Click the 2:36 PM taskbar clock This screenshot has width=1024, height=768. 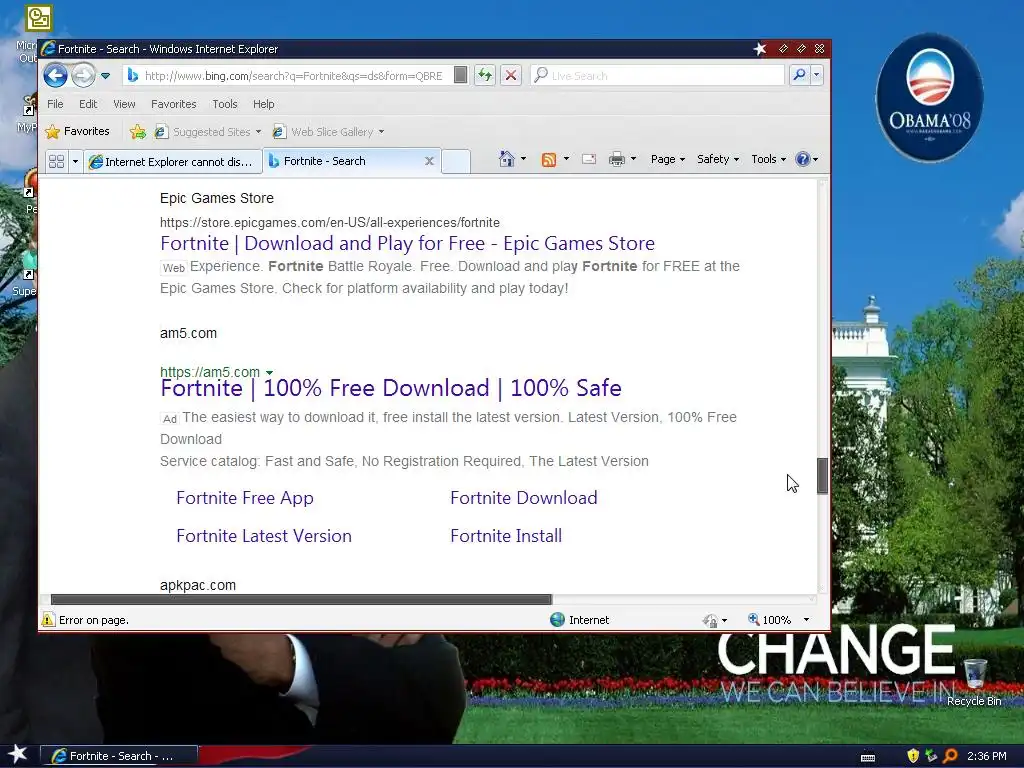click(987, 756)
